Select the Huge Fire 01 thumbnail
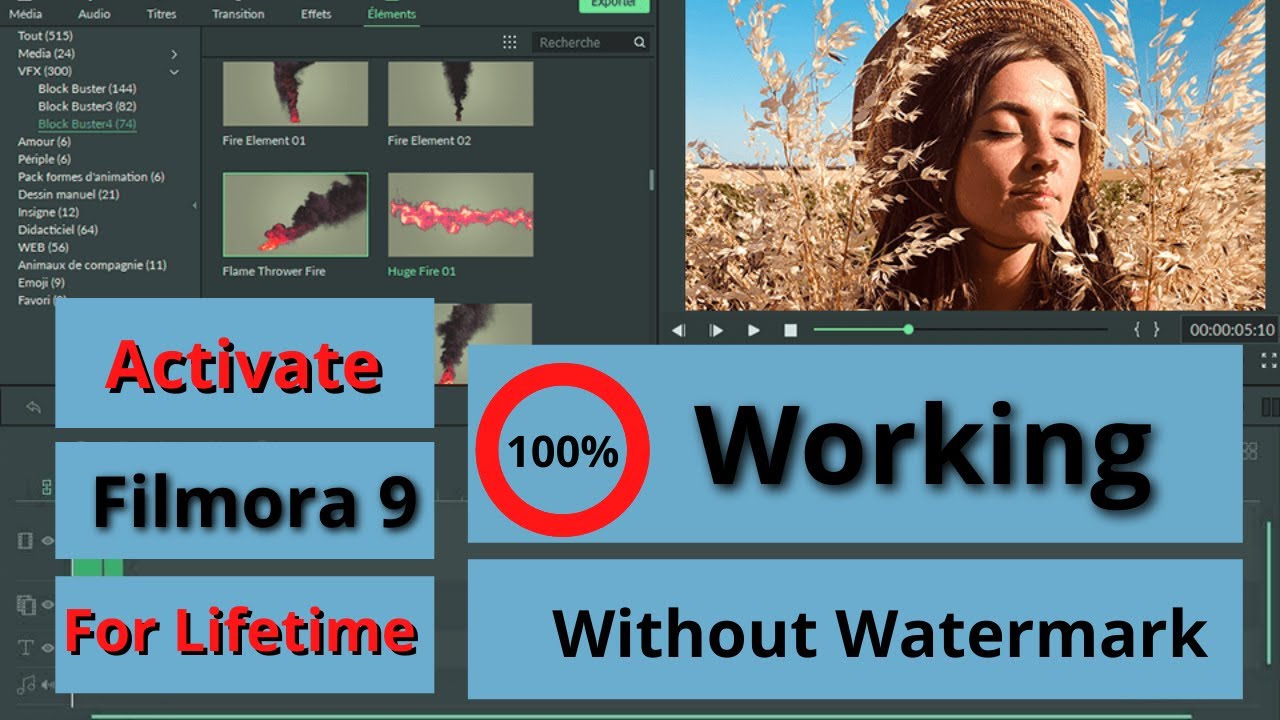 click(x=460, y=215)
